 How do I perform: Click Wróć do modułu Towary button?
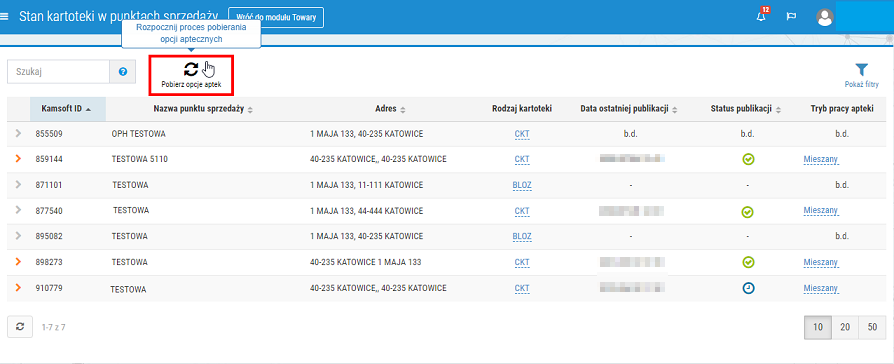tap(276, 17)
